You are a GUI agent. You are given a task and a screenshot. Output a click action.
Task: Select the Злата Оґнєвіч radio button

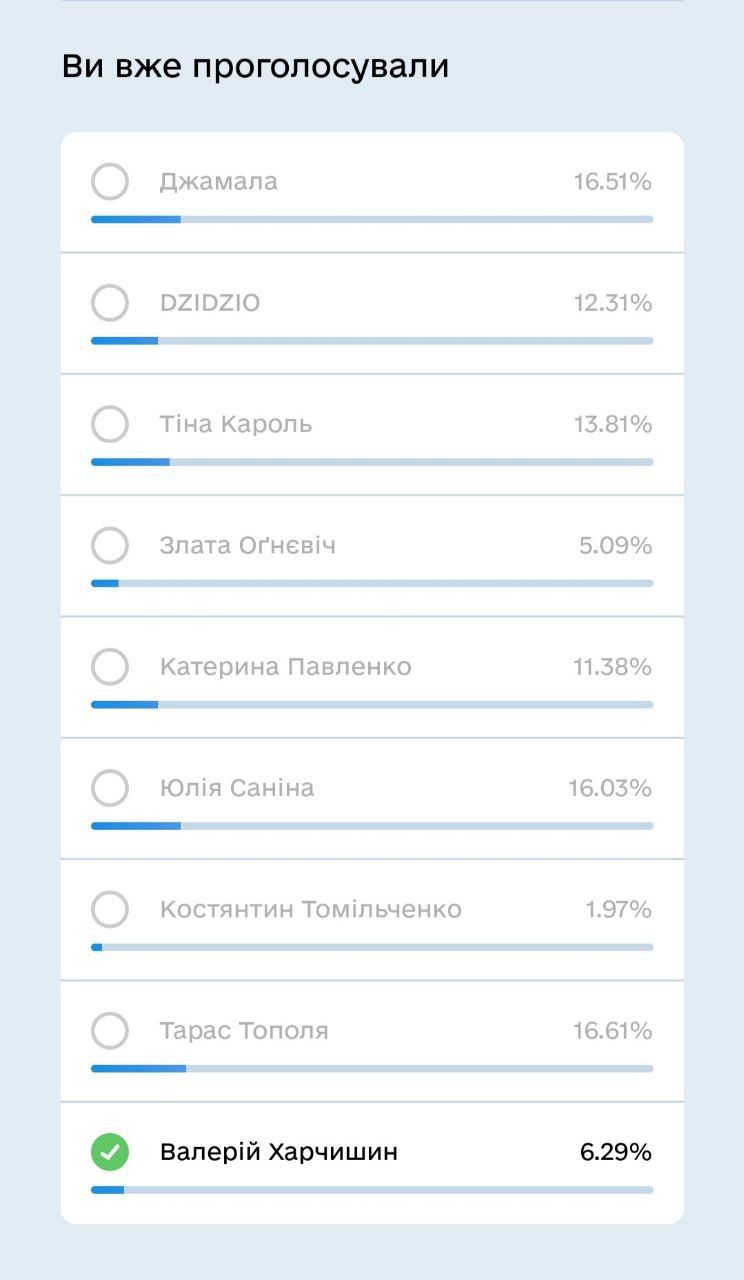coord(110,545)
